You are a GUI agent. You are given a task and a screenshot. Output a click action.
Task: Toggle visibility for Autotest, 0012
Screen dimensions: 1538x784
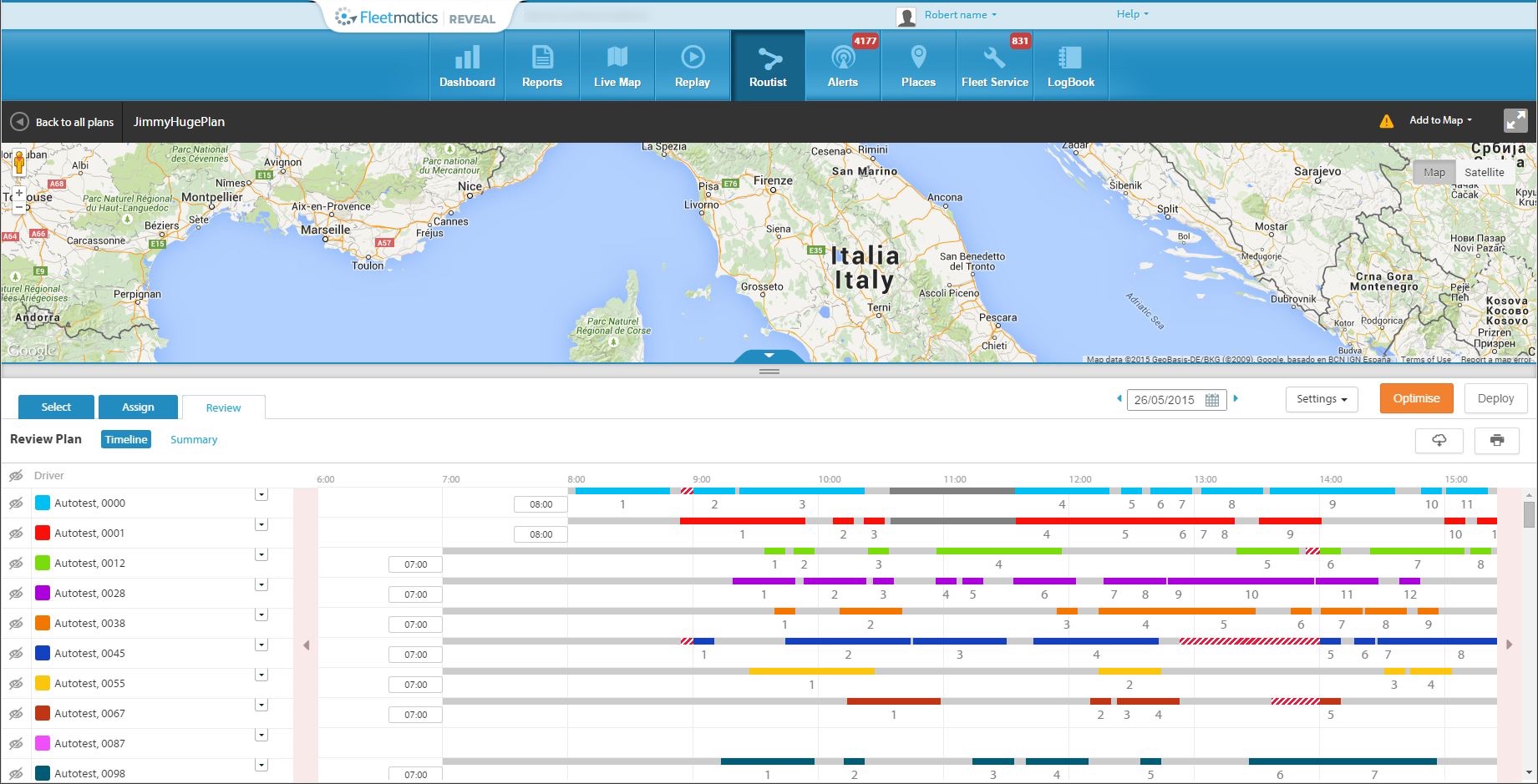pos(16,564)
